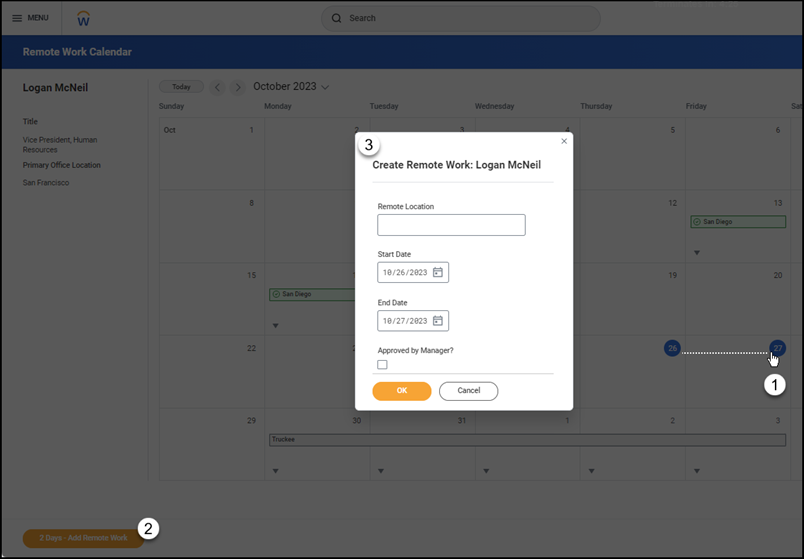Expand the arrow under Thursday November 2

[592, 471]
